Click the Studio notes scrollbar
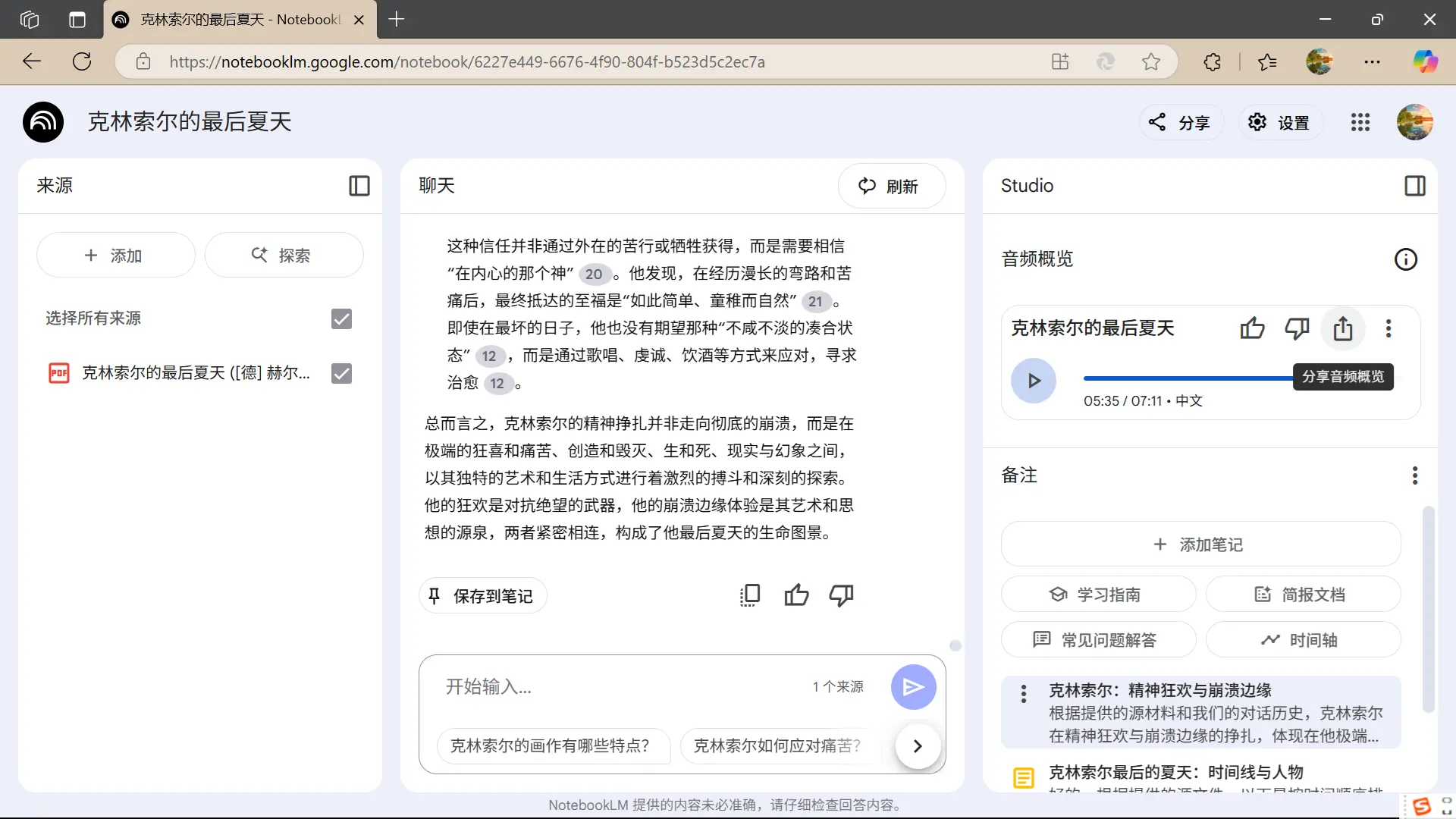The height and width of the screenshot is (819, 1456). (1429, 610)
